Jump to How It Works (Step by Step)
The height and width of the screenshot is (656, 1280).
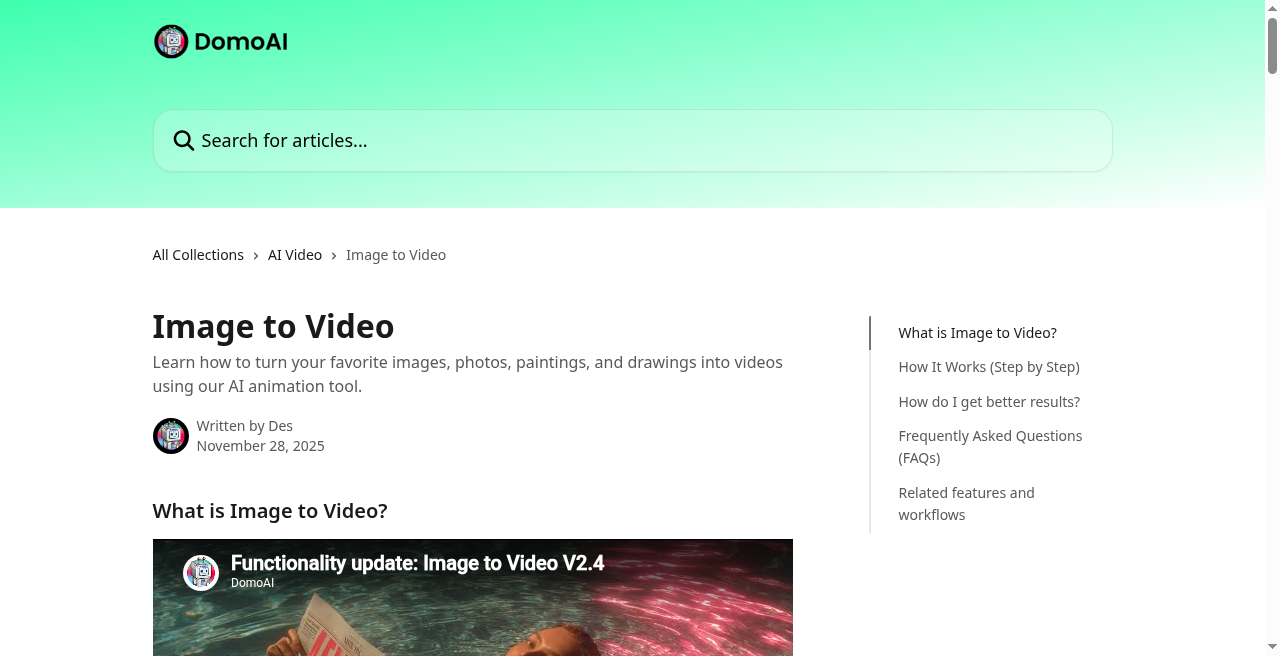989,367
